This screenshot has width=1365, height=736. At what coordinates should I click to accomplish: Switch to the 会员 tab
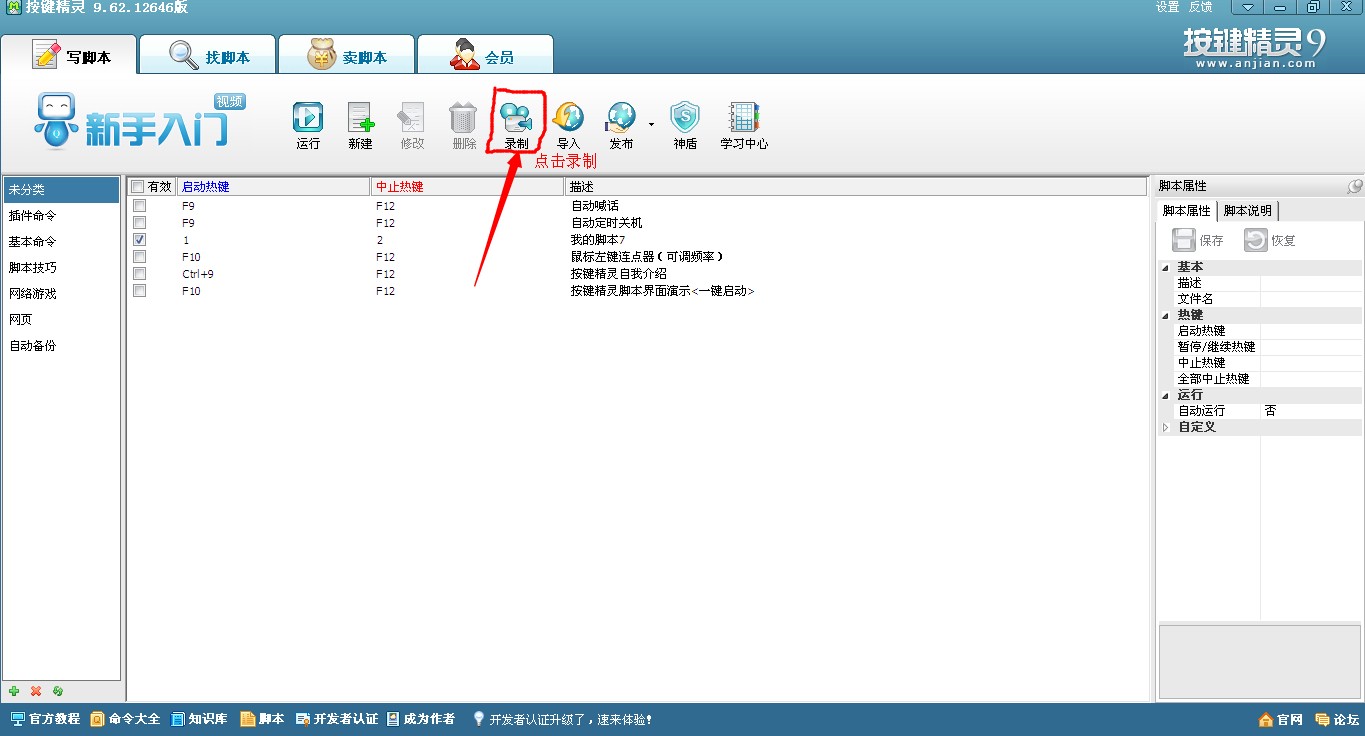[x=485, y=55]
